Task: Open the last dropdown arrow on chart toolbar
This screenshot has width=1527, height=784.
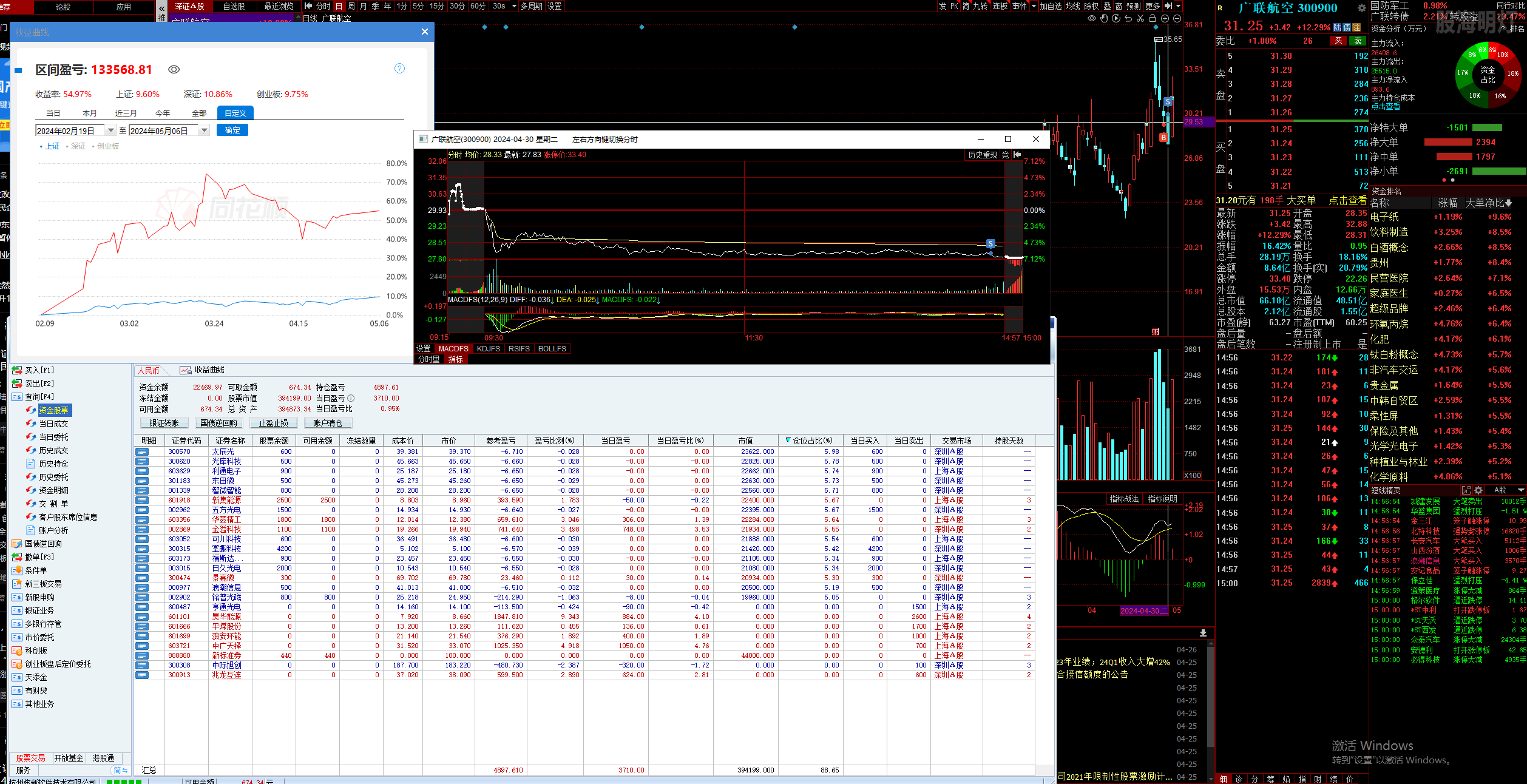Action: [x=1178, y=6]
